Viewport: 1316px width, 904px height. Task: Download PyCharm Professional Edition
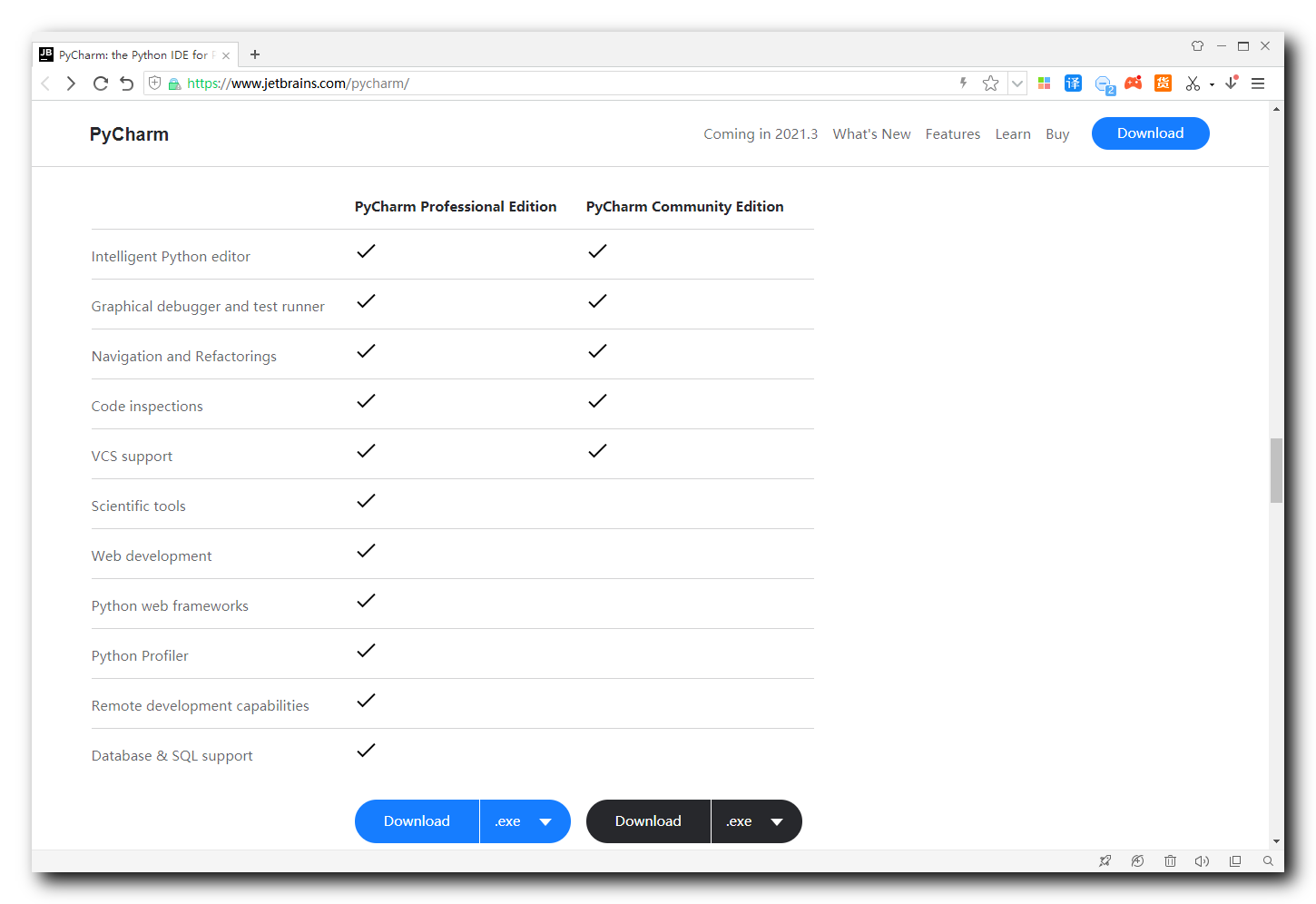[417, 821]
